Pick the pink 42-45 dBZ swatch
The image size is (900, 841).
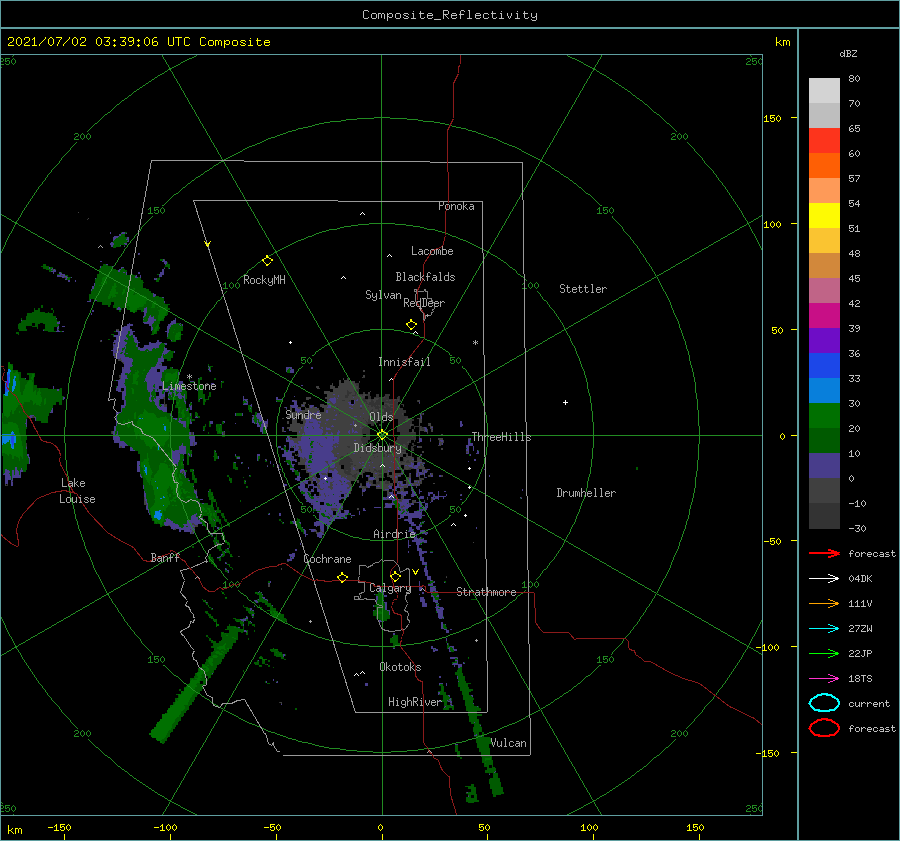(x=824, y=291)
